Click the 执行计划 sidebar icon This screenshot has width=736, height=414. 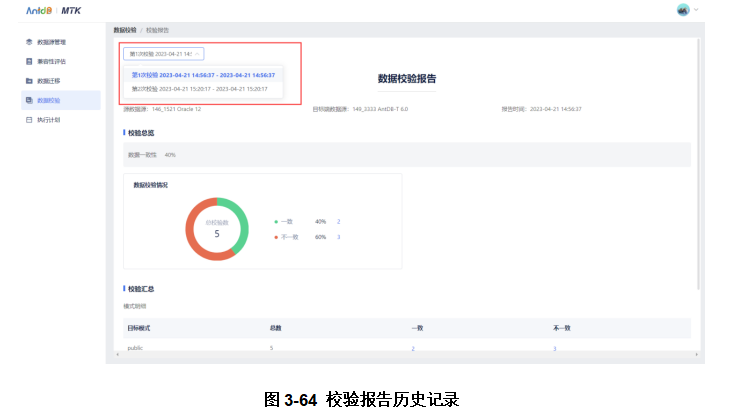[29, 120]
